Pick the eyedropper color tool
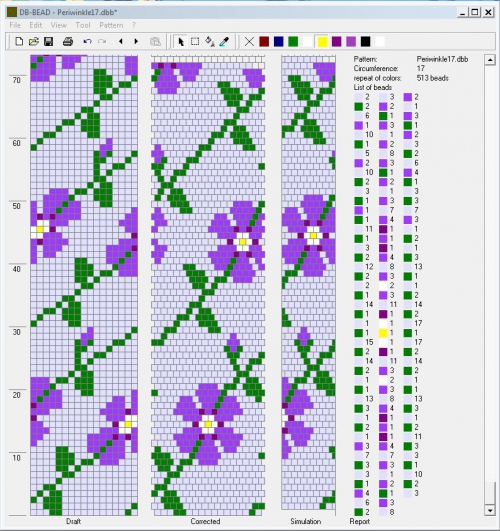 tap(224, 42)
